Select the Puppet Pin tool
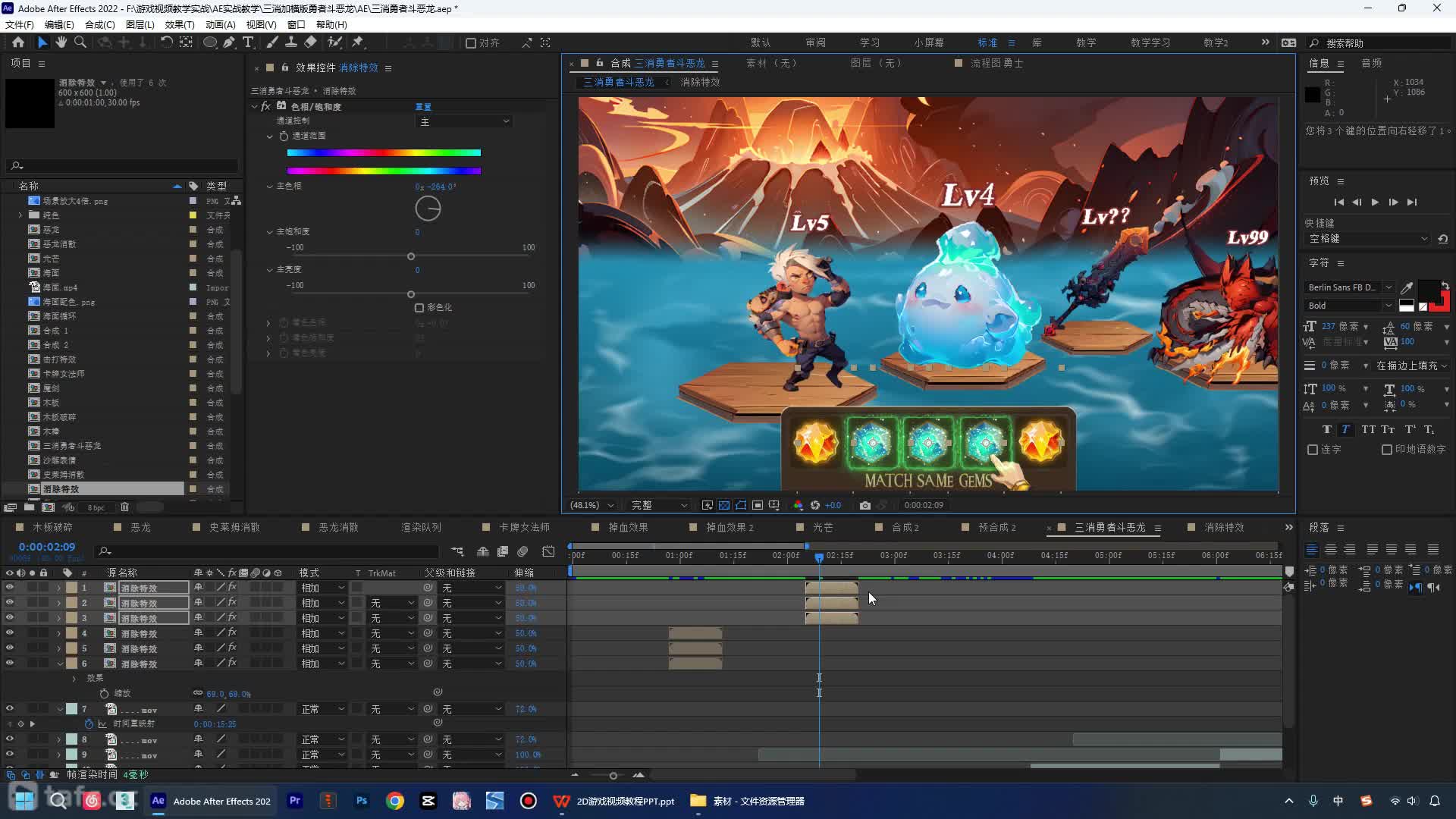The height and width of the screenshot is (819, 1456). point(358,42)
